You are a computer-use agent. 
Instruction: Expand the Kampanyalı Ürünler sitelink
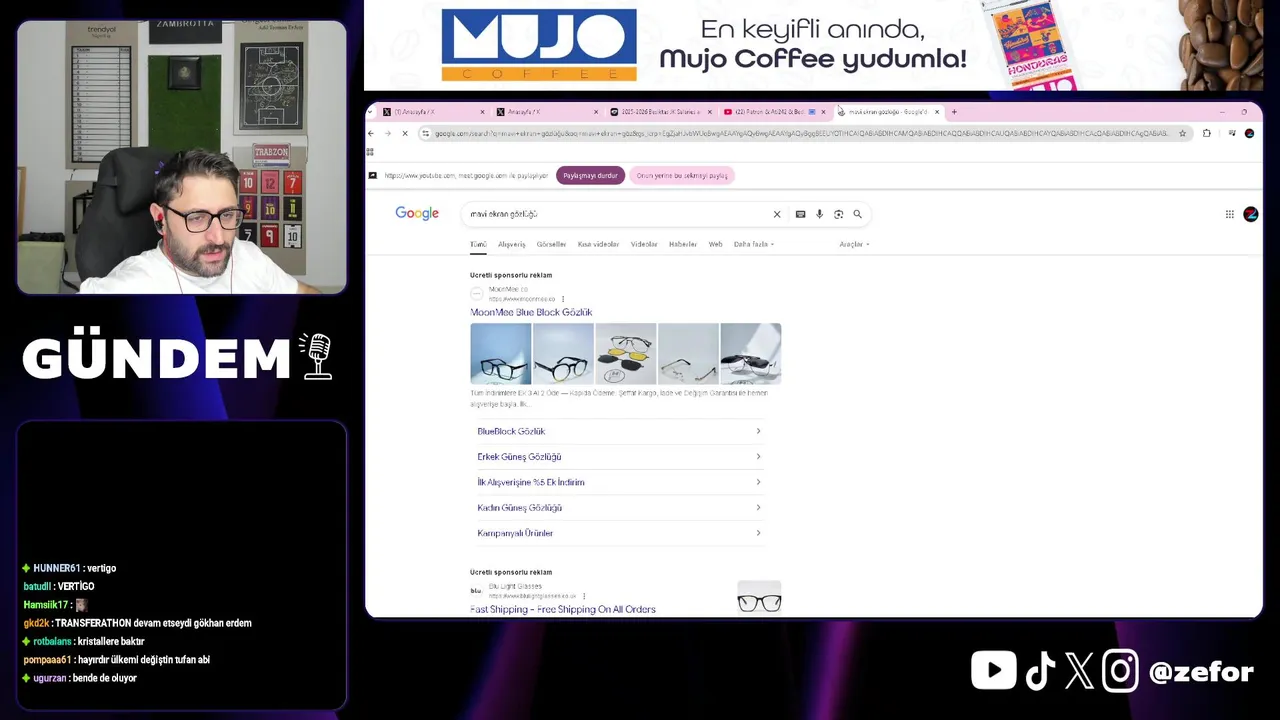click(x=619, y=533)
